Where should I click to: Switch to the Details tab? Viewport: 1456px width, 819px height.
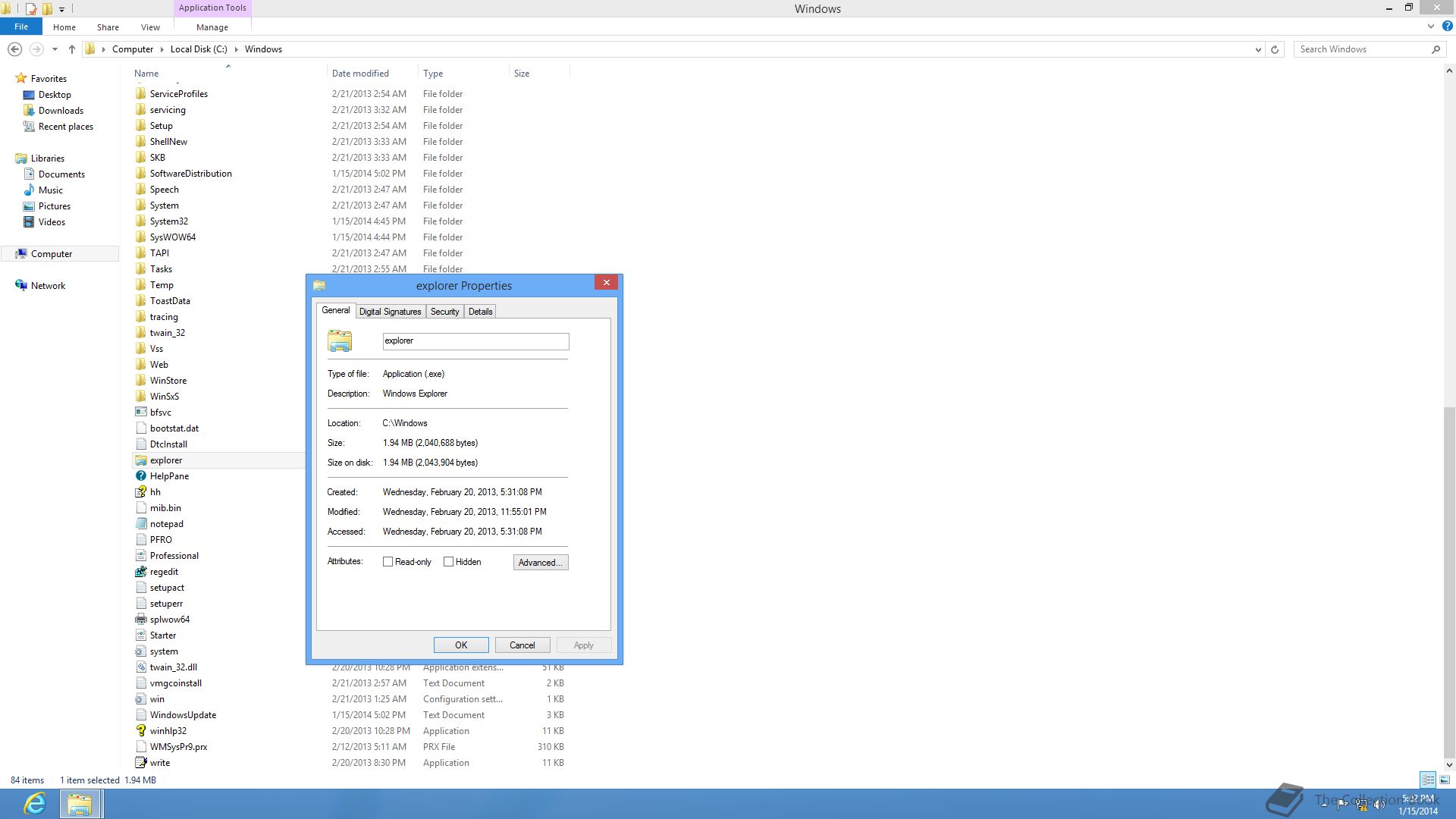tap(480, 312)
